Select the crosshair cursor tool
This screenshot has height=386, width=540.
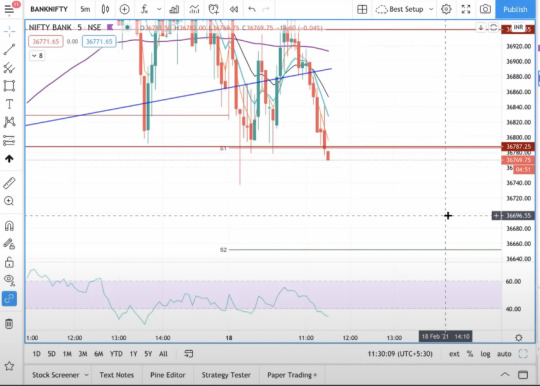click(9, 31)
